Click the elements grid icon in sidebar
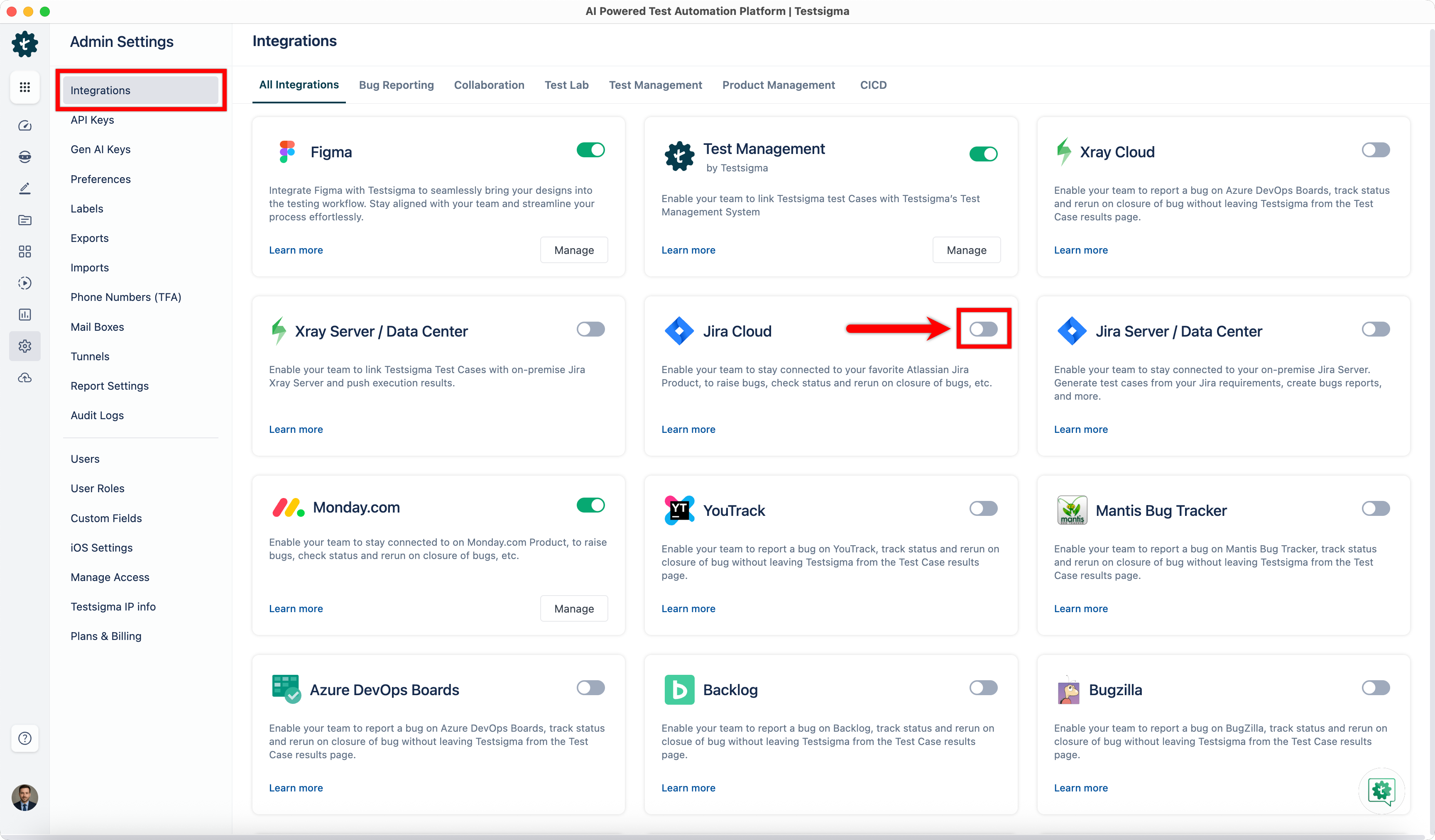The height and width of the screenshot is (840, 1435). click(24, 252)
